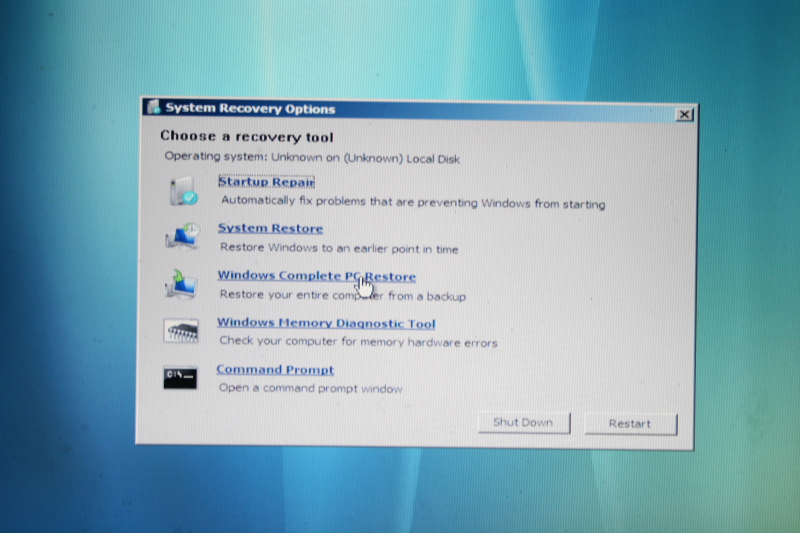
Task: Click the System Restore clock icon
Action: pyautogui.click(x=182, y=237)
